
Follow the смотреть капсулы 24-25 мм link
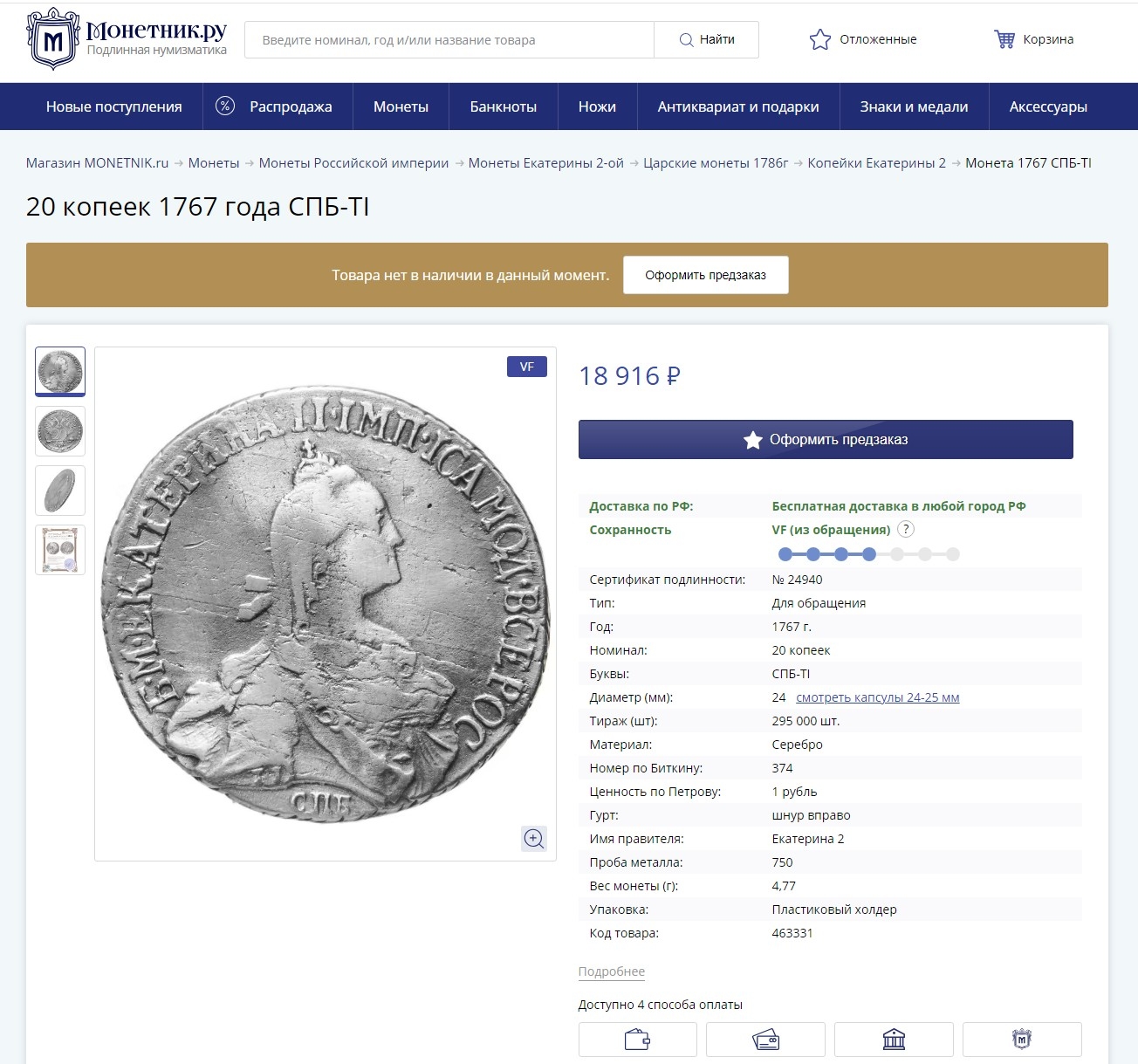point(877,697)
